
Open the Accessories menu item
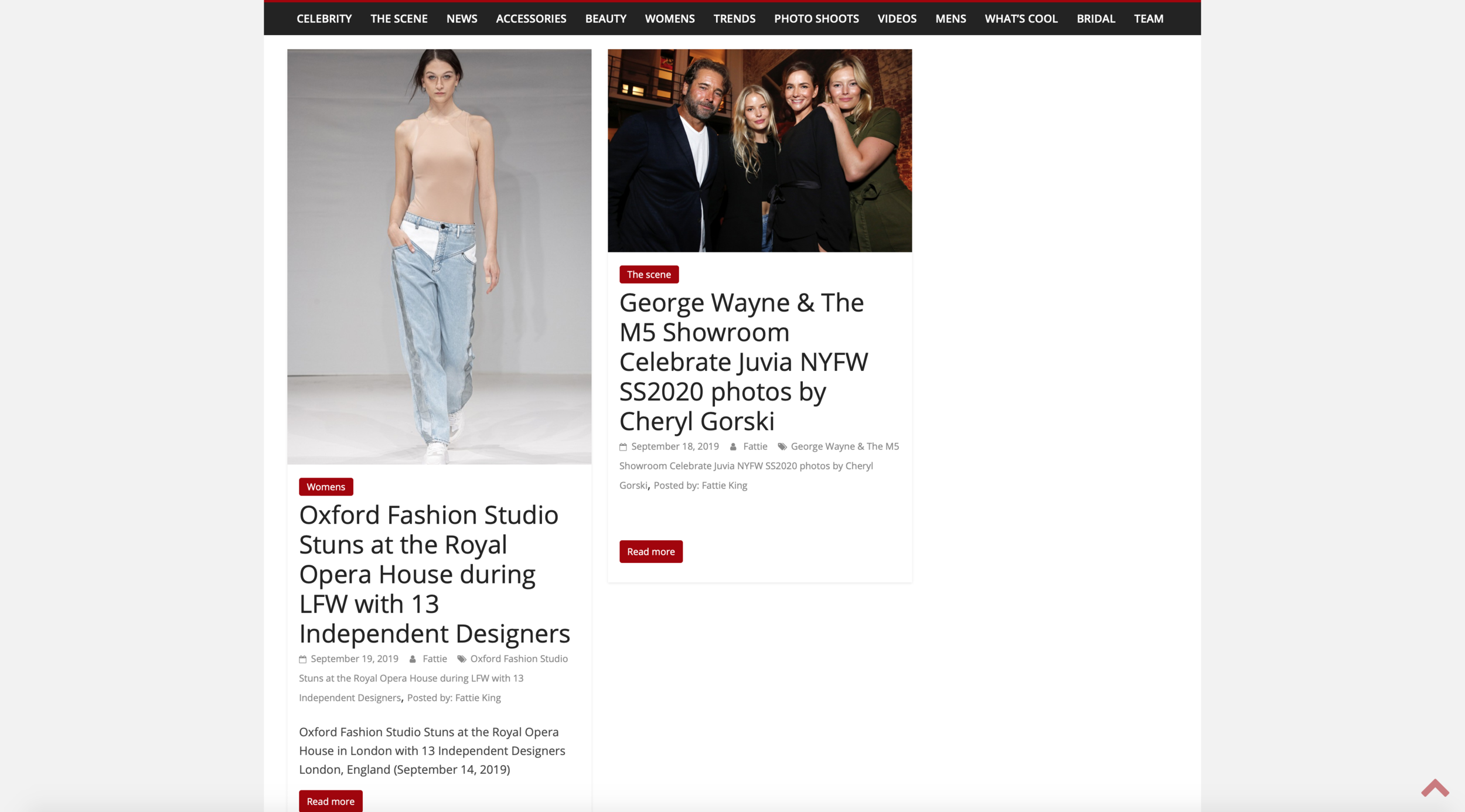point(531,19)
